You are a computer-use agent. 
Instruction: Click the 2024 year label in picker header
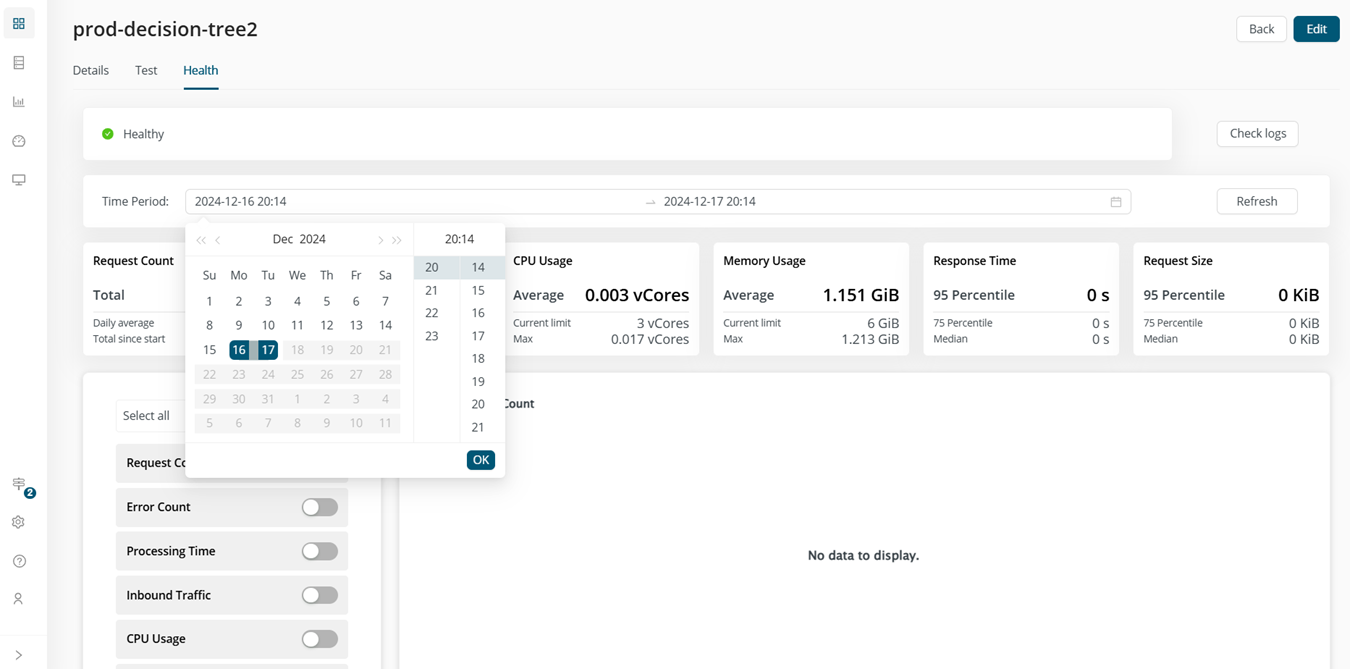coord(313,239)
